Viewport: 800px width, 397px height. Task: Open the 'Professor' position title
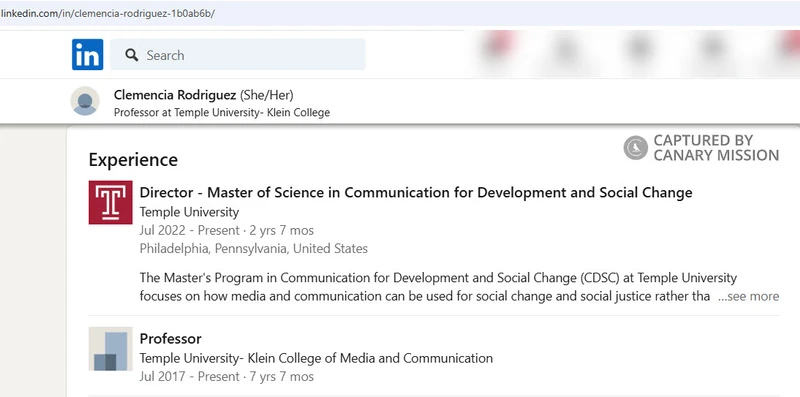coord(170,339)
